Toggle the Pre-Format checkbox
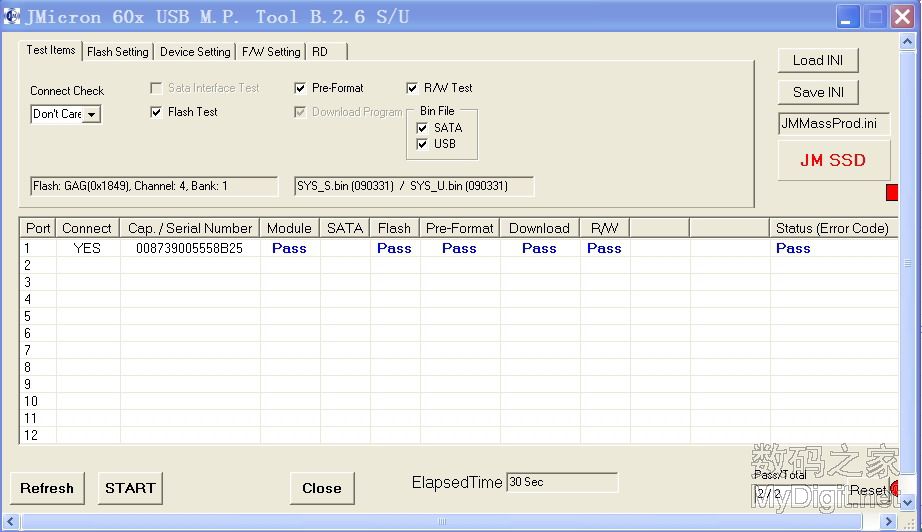Screen dimensions: 922x532 pos(300,88)
